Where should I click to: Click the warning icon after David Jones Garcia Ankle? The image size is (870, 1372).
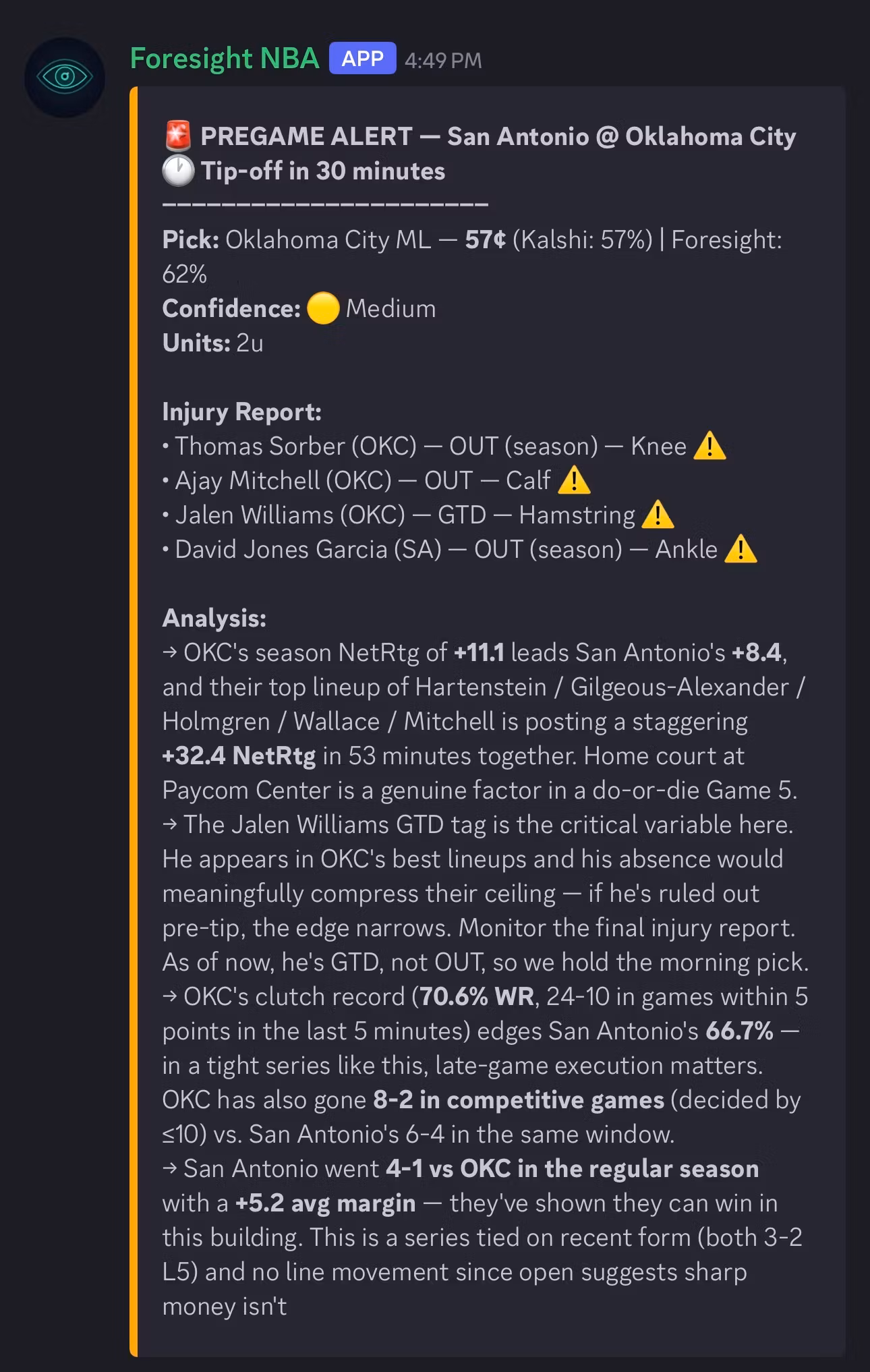click(741, 549)
